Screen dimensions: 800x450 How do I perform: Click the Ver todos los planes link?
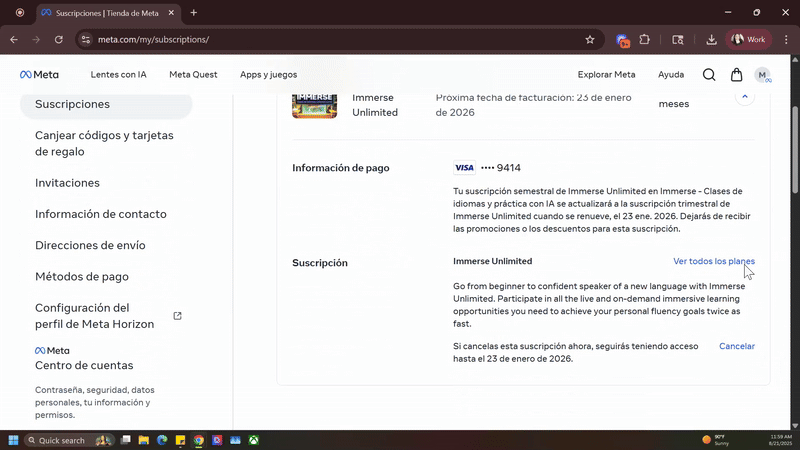(713, 261)
